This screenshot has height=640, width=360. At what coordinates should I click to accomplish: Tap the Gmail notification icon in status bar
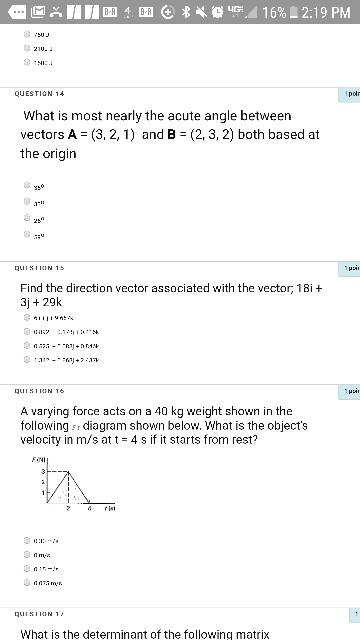tap(39, 13)
